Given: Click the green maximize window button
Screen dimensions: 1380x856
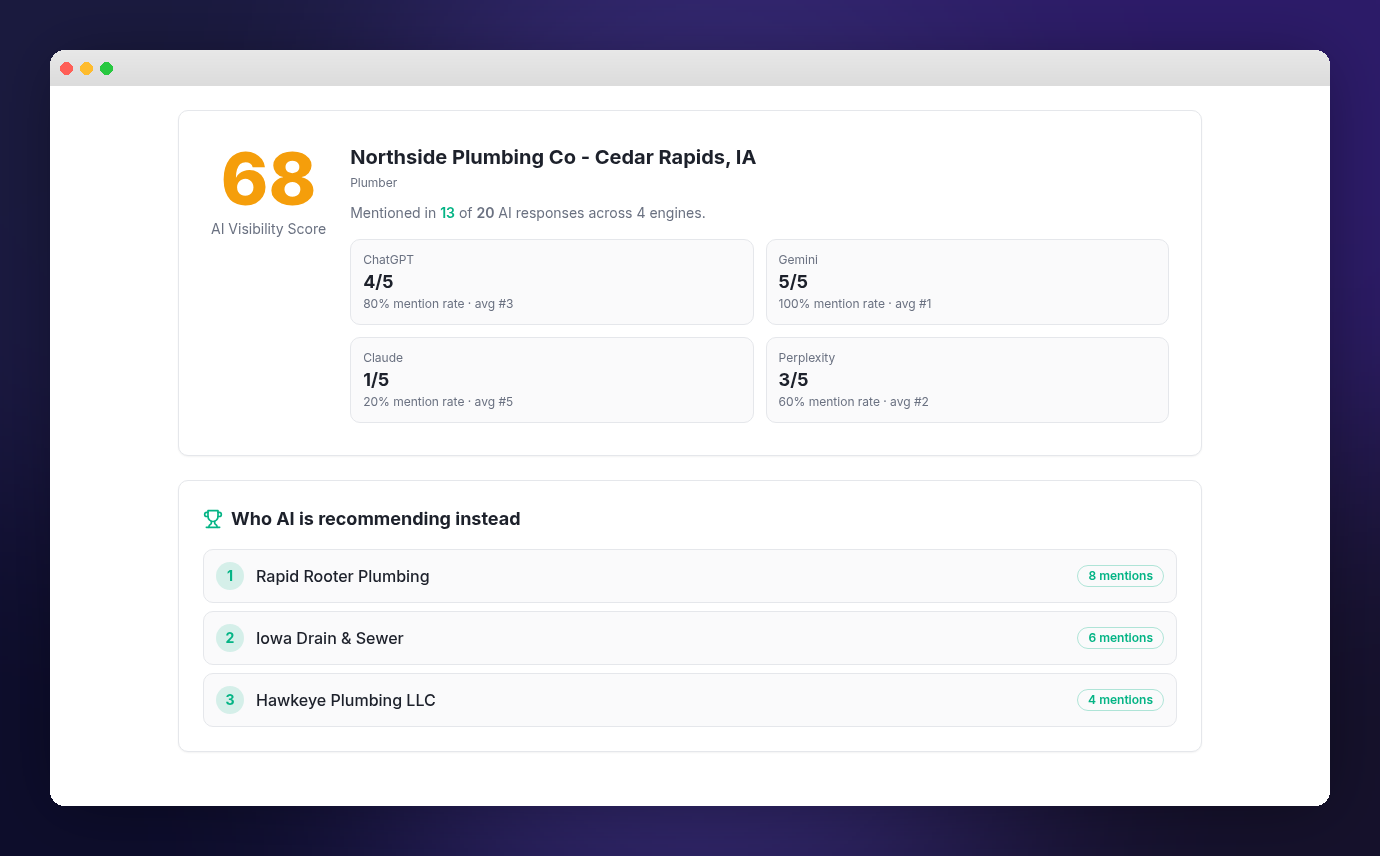Looking at the screenshot, I should point(107,69).
